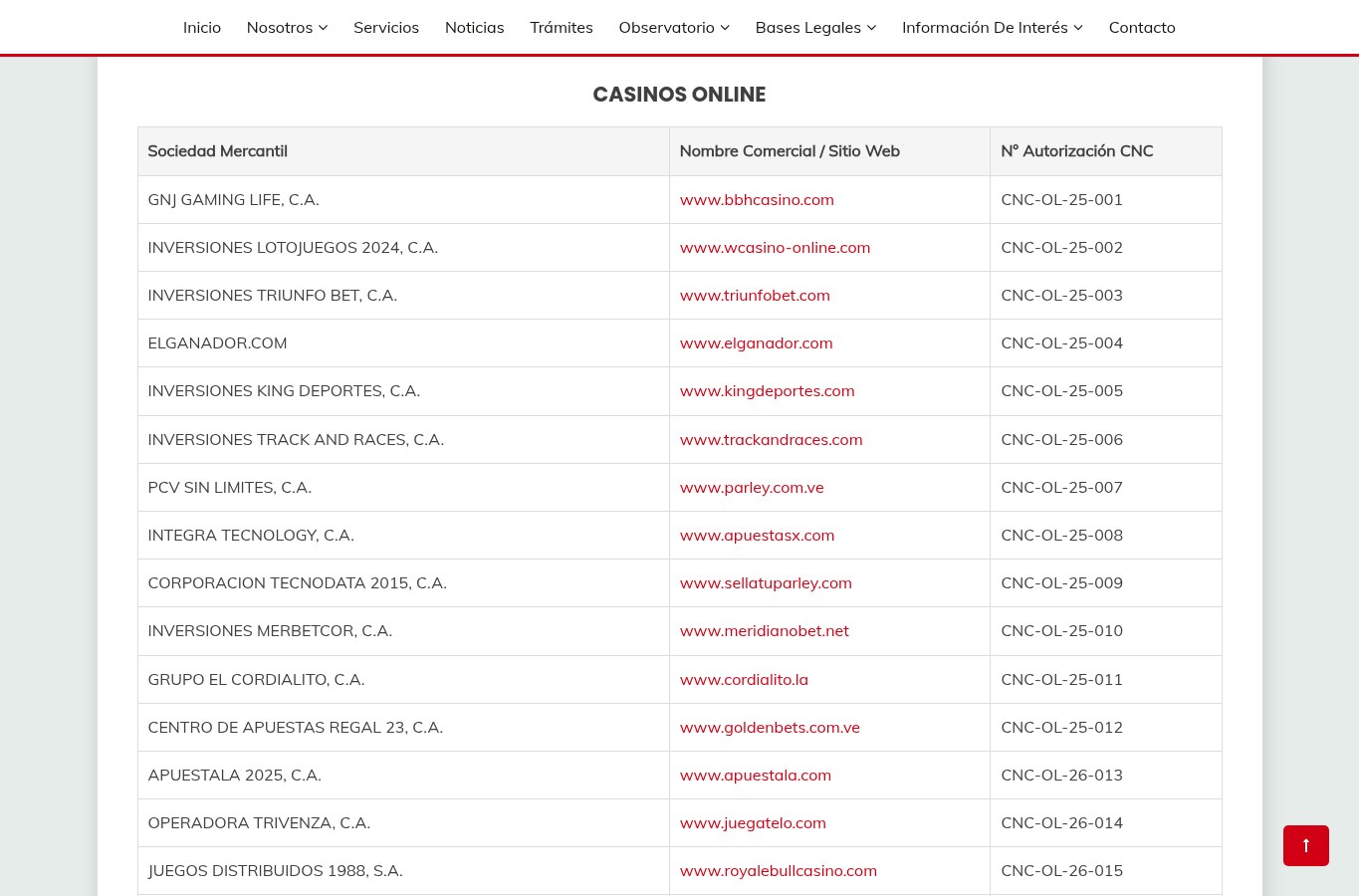Open the www.kingdeportes.com link
Image resolution: width=1359 pixels, height=896 pixels.
pos(767,390)
